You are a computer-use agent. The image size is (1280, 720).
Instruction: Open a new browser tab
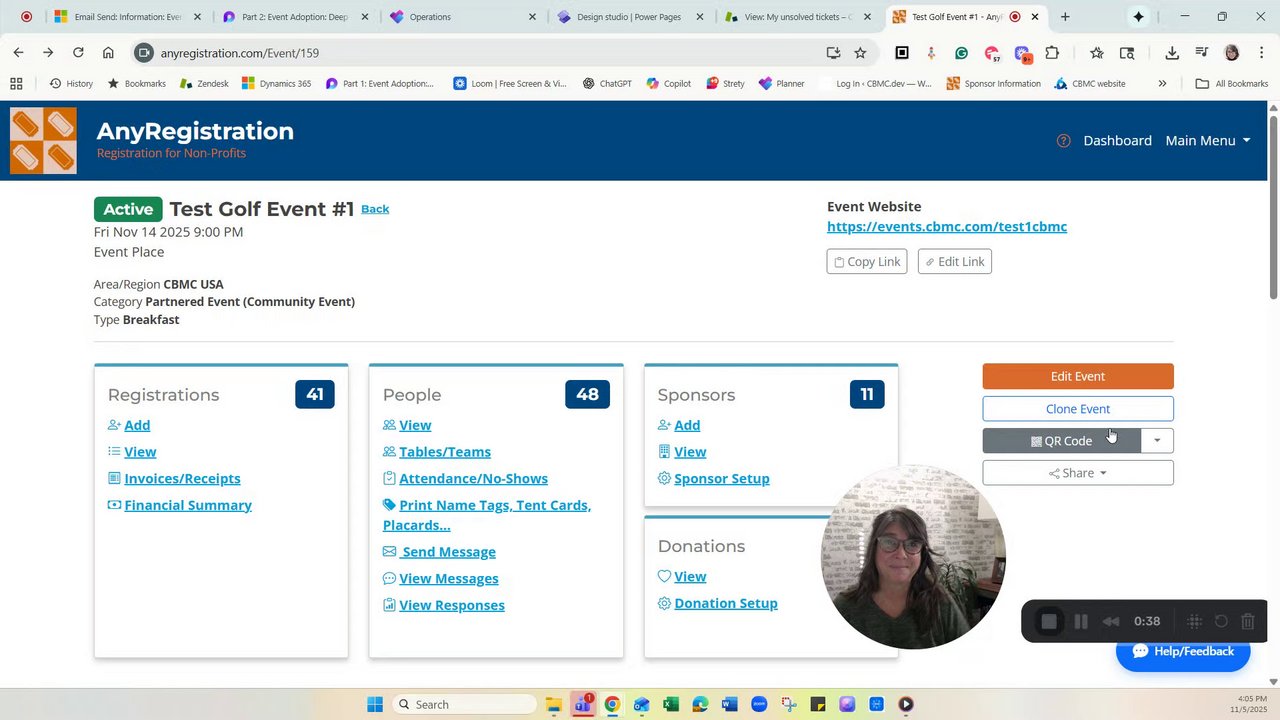click(x=1065, y=17)
